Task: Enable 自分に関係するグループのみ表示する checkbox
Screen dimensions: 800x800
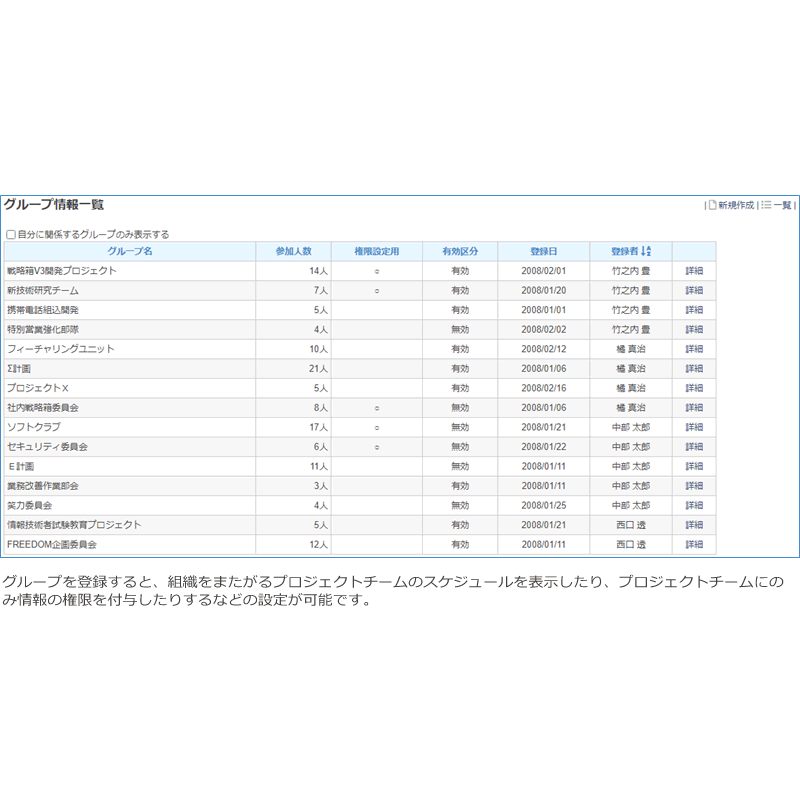Action: (x=11, y=235)
